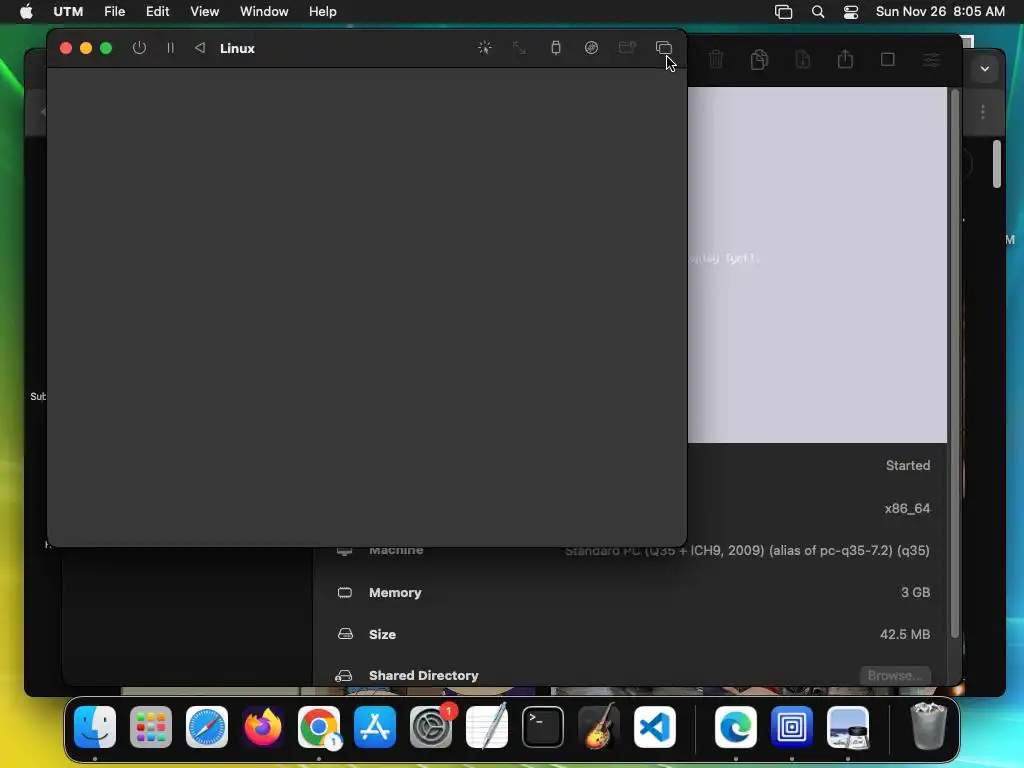The image size is (1024, 768).
Task: Open Terminal from the Dock
Action: click(x=543, y=727)
